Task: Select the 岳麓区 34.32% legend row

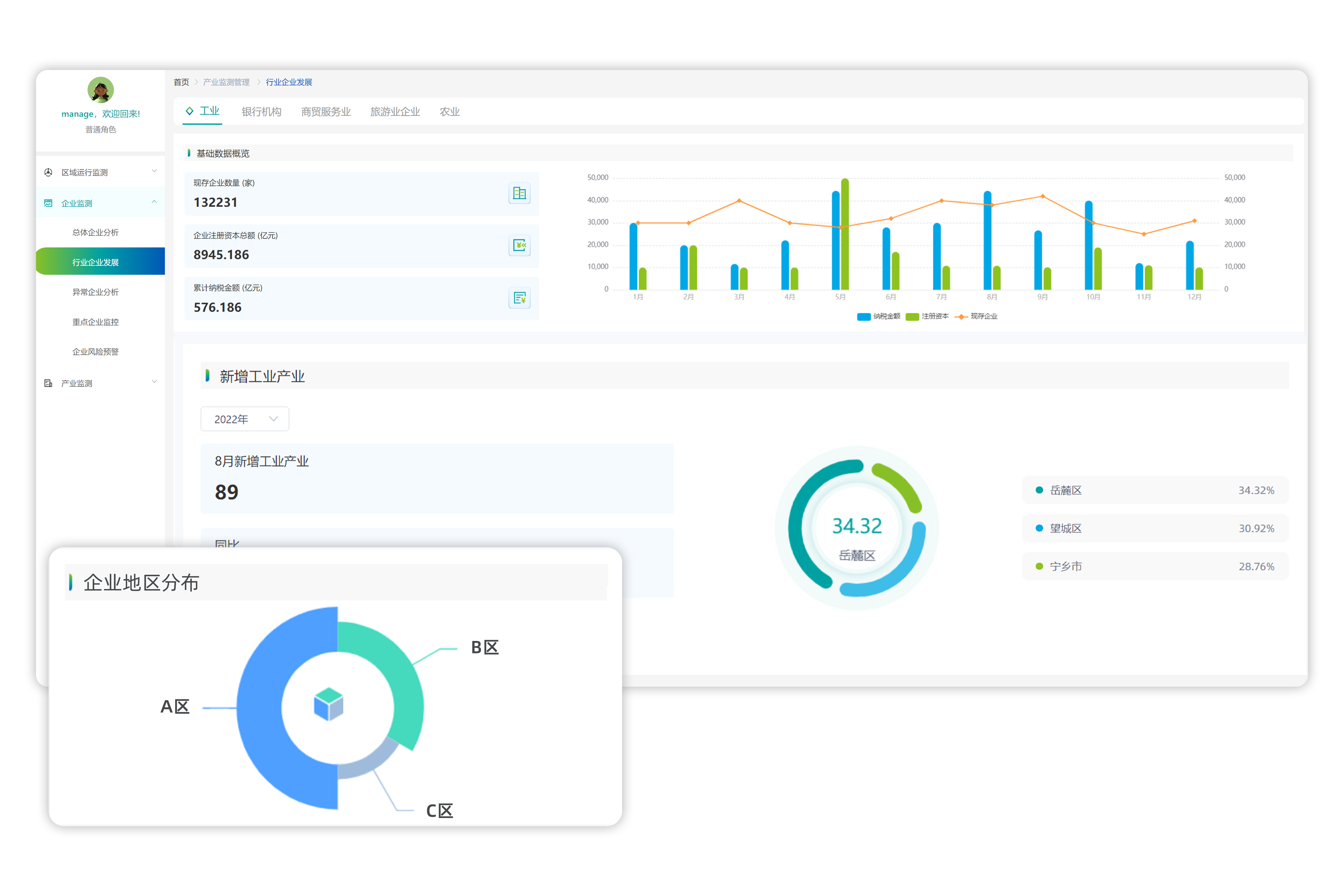Action: point(1155,490)
